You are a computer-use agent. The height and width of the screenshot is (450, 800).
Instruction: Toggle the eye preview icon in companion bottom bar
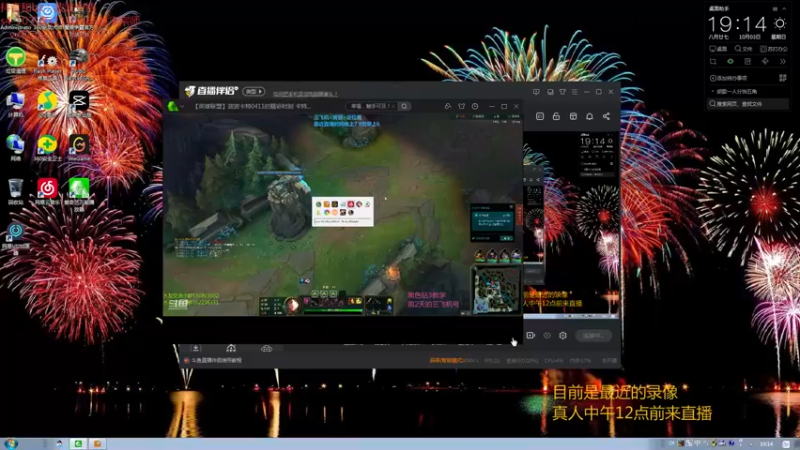pyautogui.click(x=547, y=335)
